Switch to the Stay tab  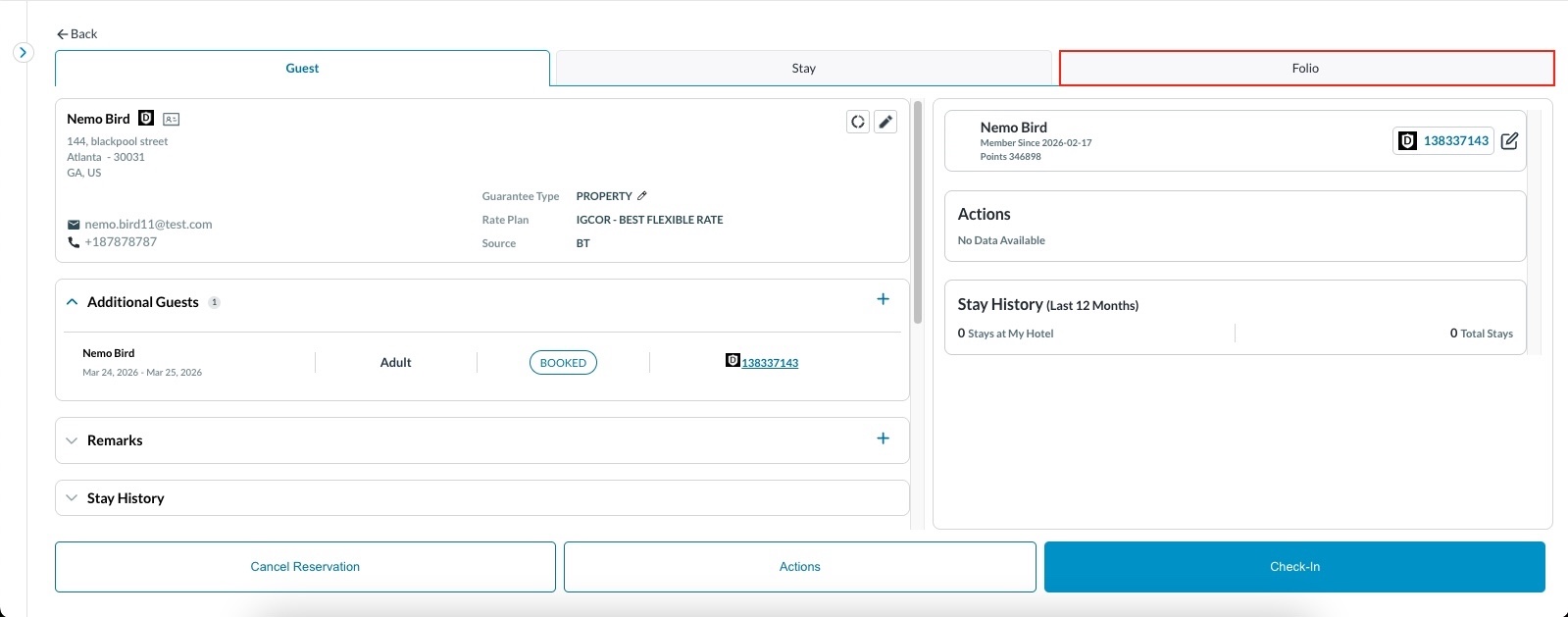tap(803, 69)
